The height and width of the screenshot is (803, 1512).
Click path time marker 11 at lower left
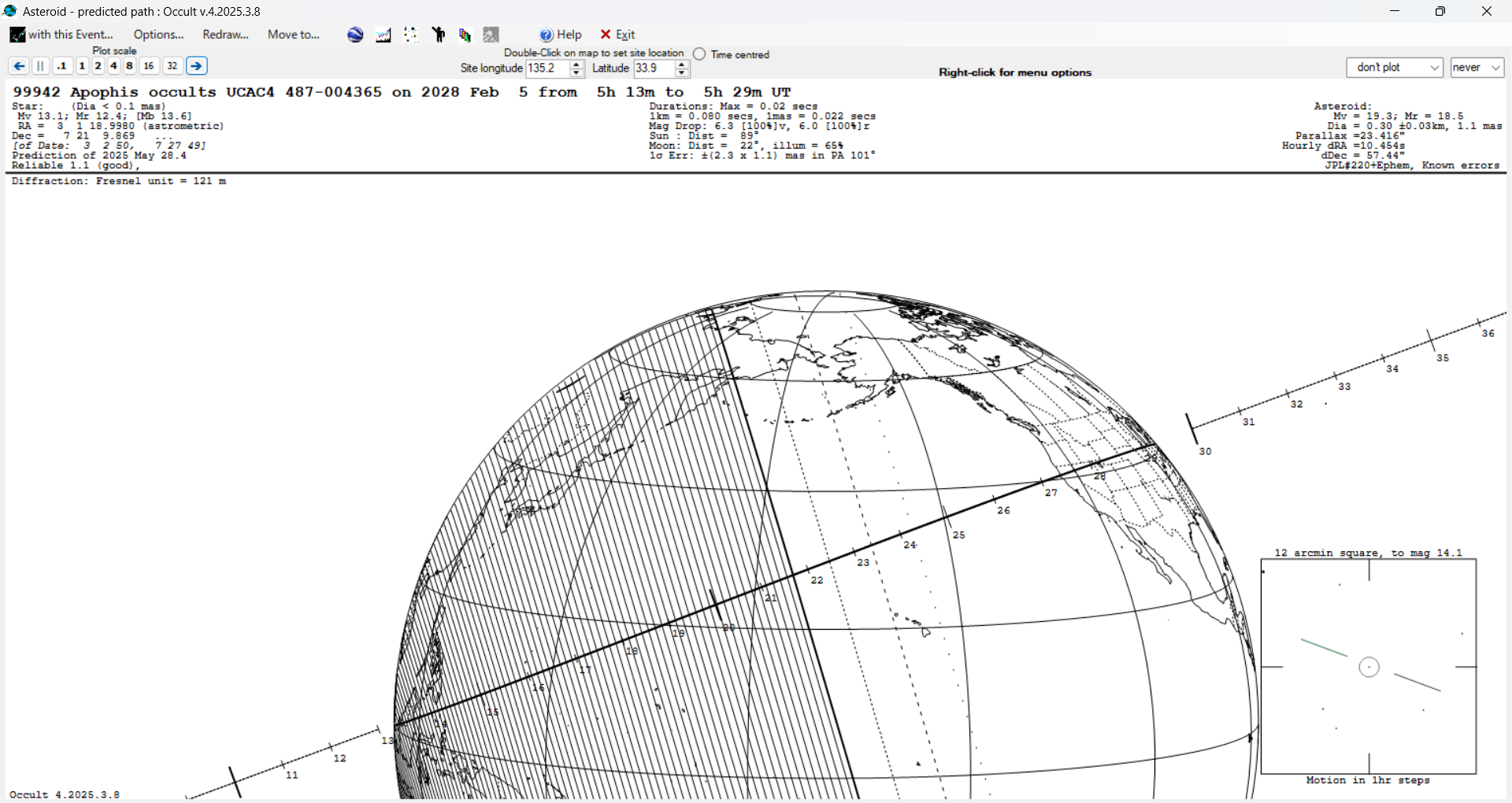[x=292, y=775]
